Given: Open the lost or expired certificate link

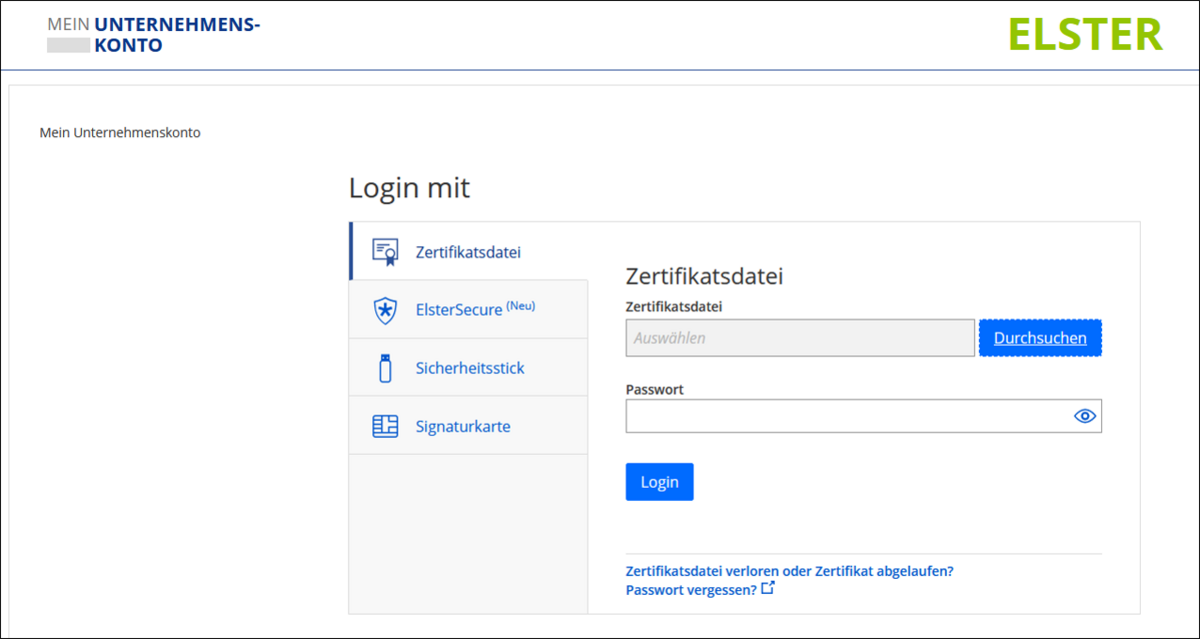Looking at the screenshot, I should coord(789,571).
